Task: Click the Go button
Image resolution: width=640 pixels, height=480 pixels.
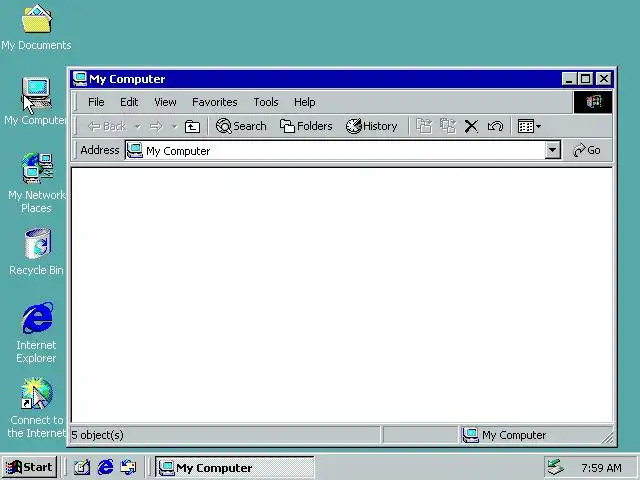Action: [587, 150]
